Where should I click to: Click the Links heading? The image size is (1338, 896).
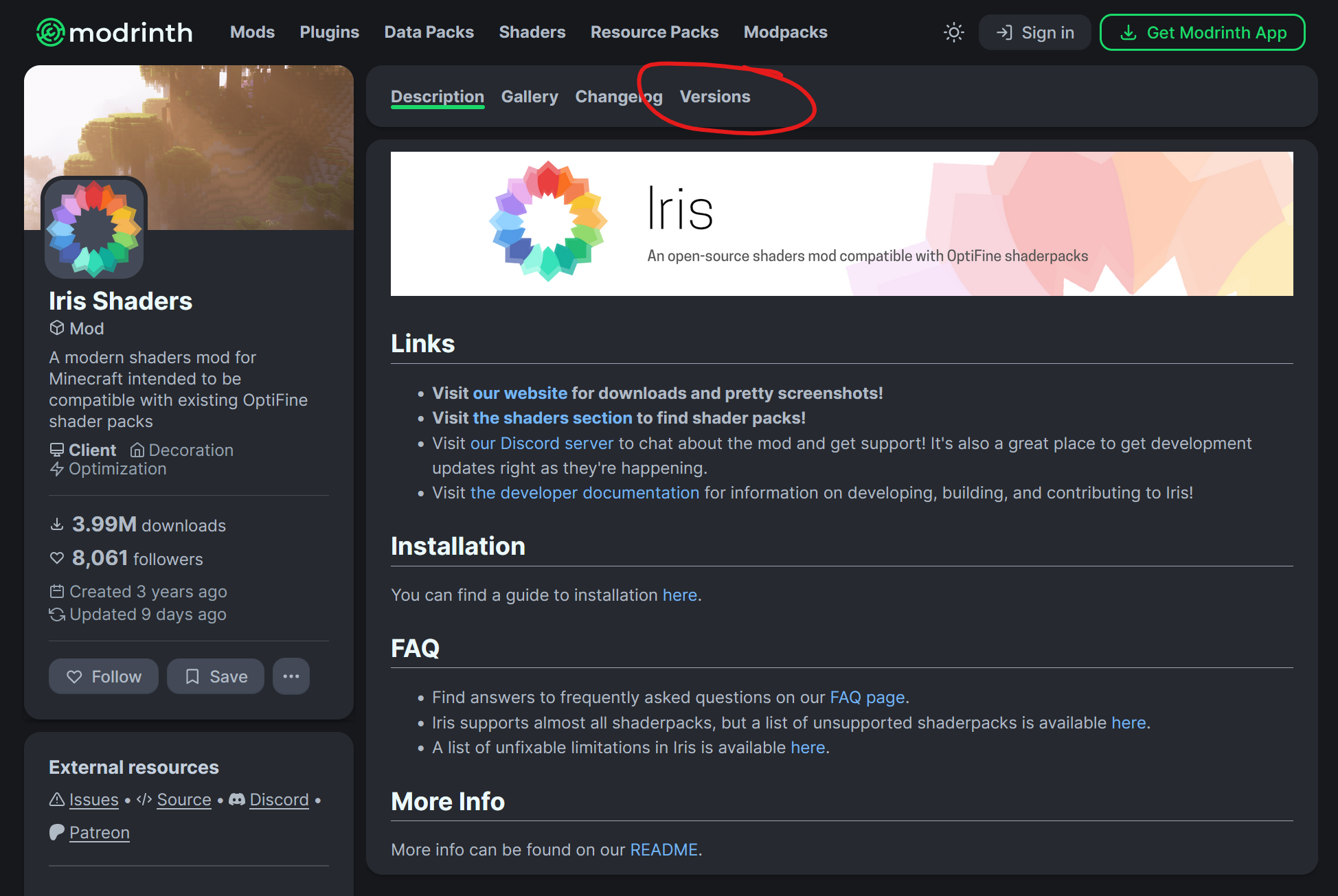click(423, 344)
